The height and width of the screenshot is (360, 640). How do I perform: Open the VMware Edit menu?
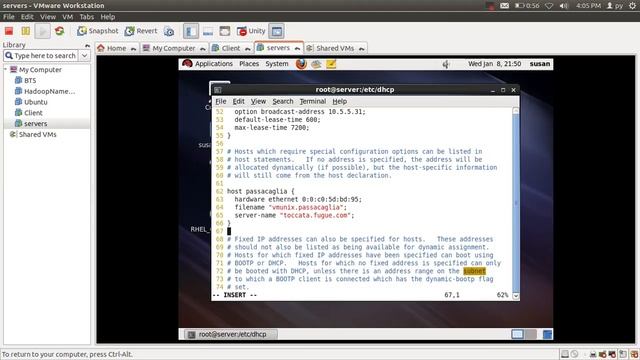coord(27,17)
